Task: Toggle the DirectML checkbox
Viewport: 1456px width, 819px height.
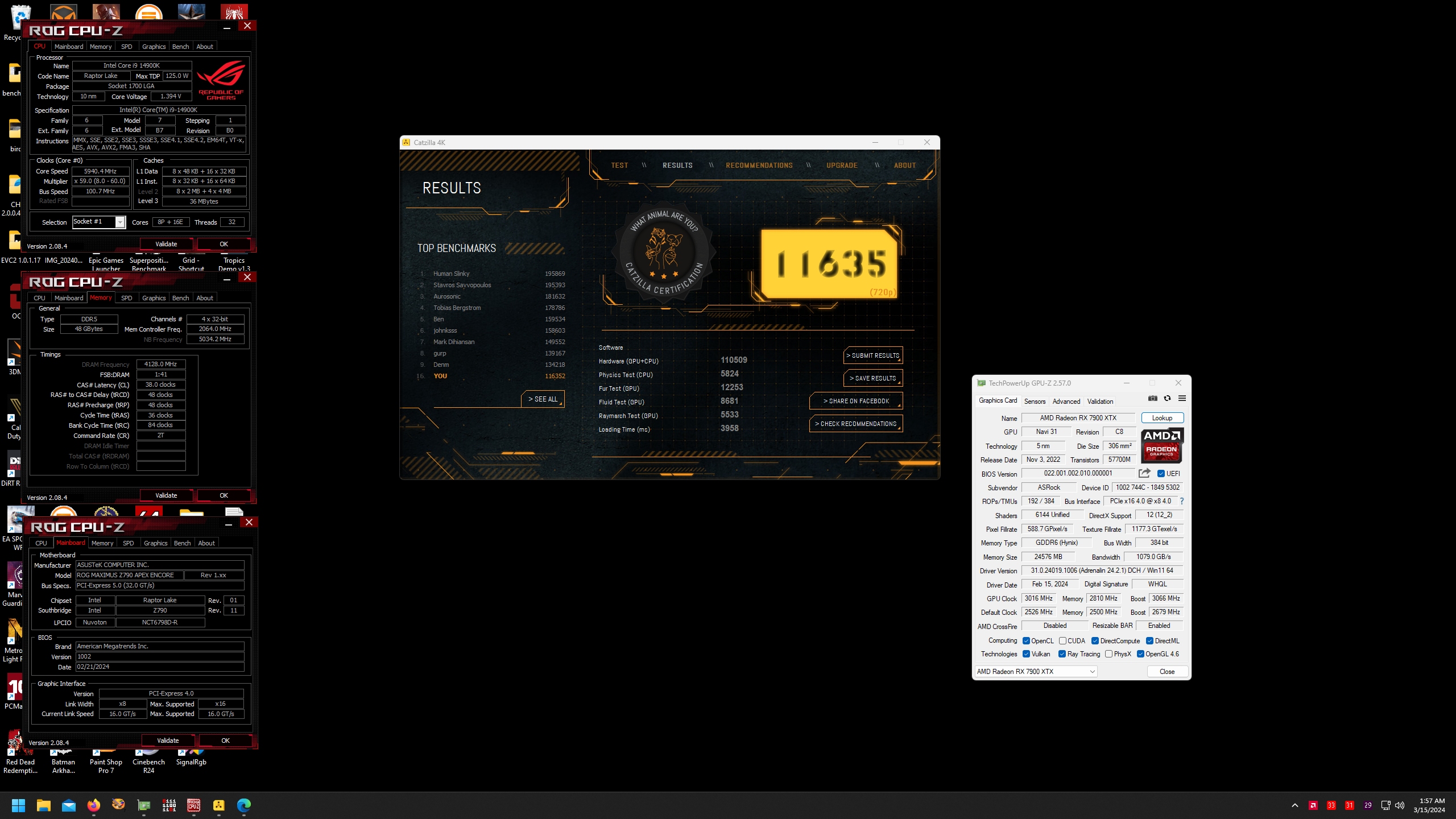Action: point(1149,641)
